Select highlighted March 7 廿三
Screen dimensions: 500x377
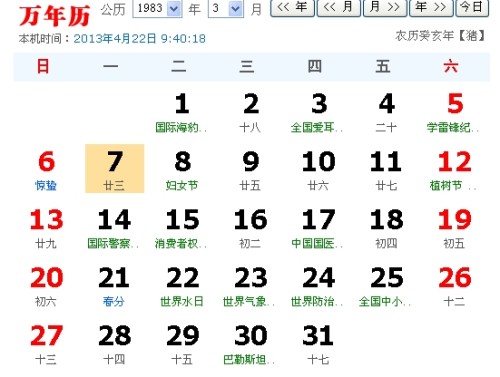[x=114, y=169]
